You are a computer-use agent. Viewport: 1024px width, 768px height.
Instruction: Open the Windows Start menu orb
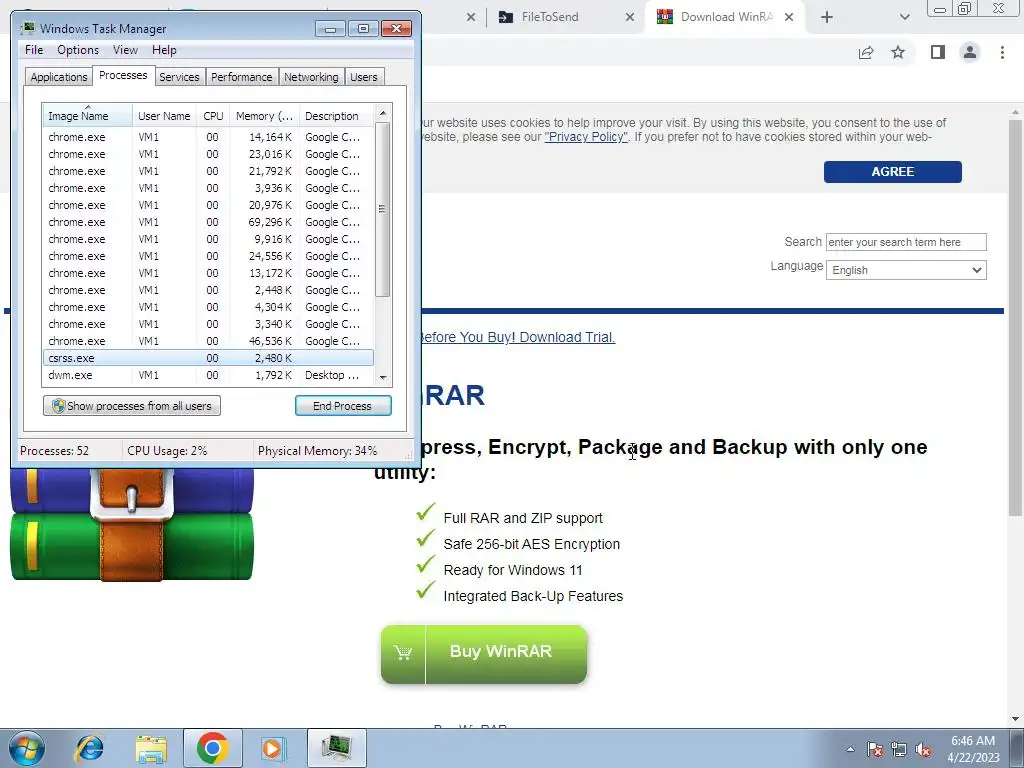(x=26, y=748)
